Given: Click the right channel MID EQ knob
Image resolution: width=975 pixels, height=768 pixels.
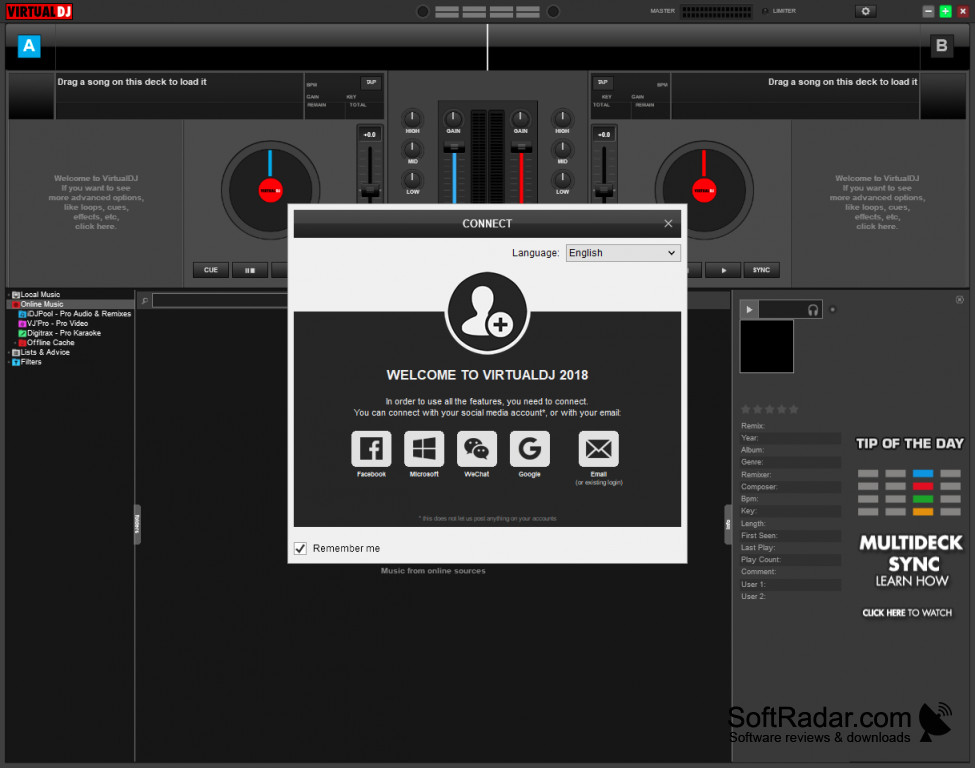Looking at the screenshot, I should click(x=562, y=148).
